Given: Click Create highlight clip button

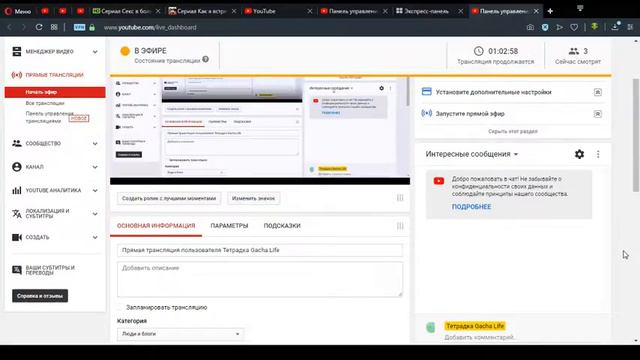Looking at the screenshot, I should (x=169, y=198).
